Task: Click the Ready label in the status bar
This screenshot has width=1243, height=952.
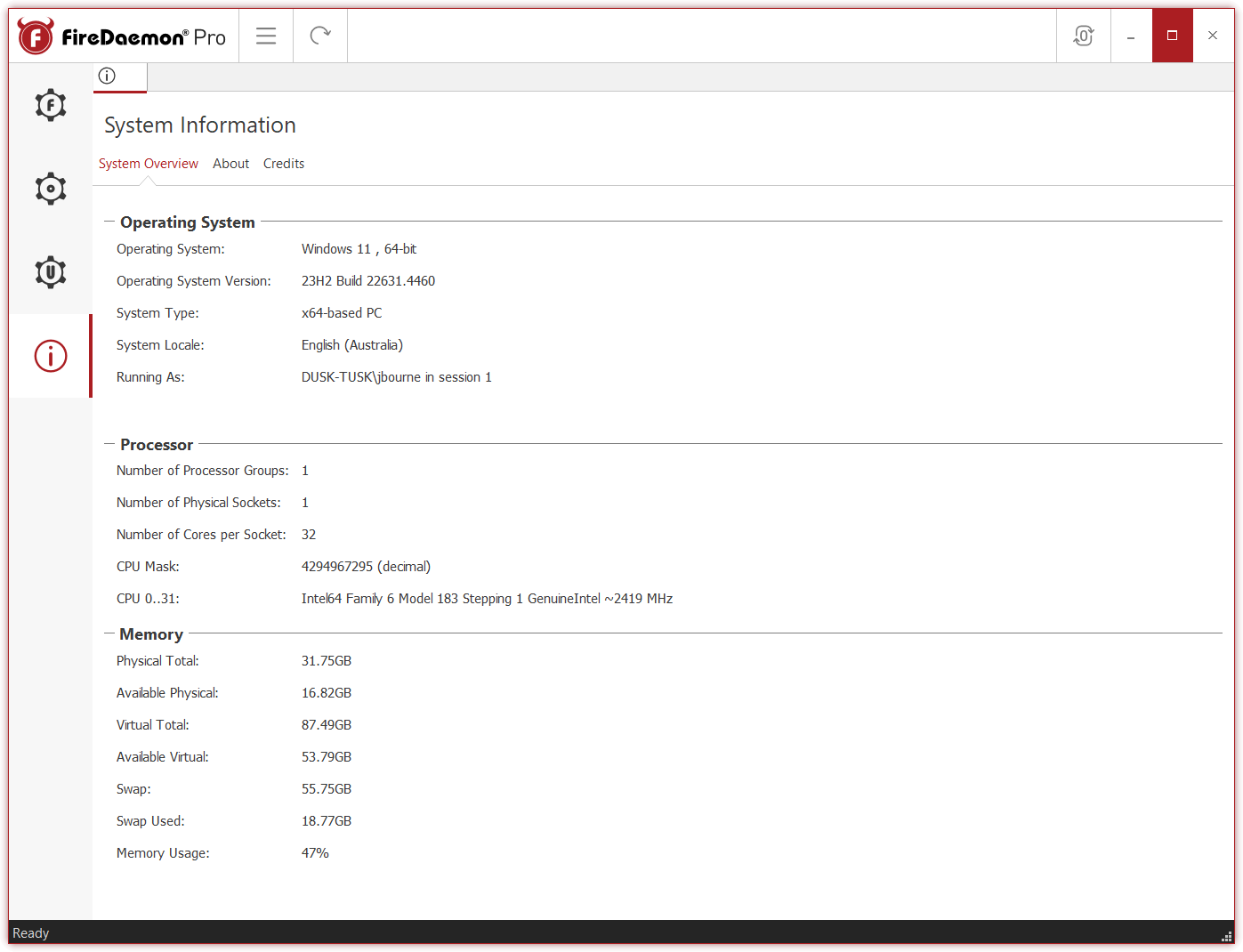Action: coord(30,932)
